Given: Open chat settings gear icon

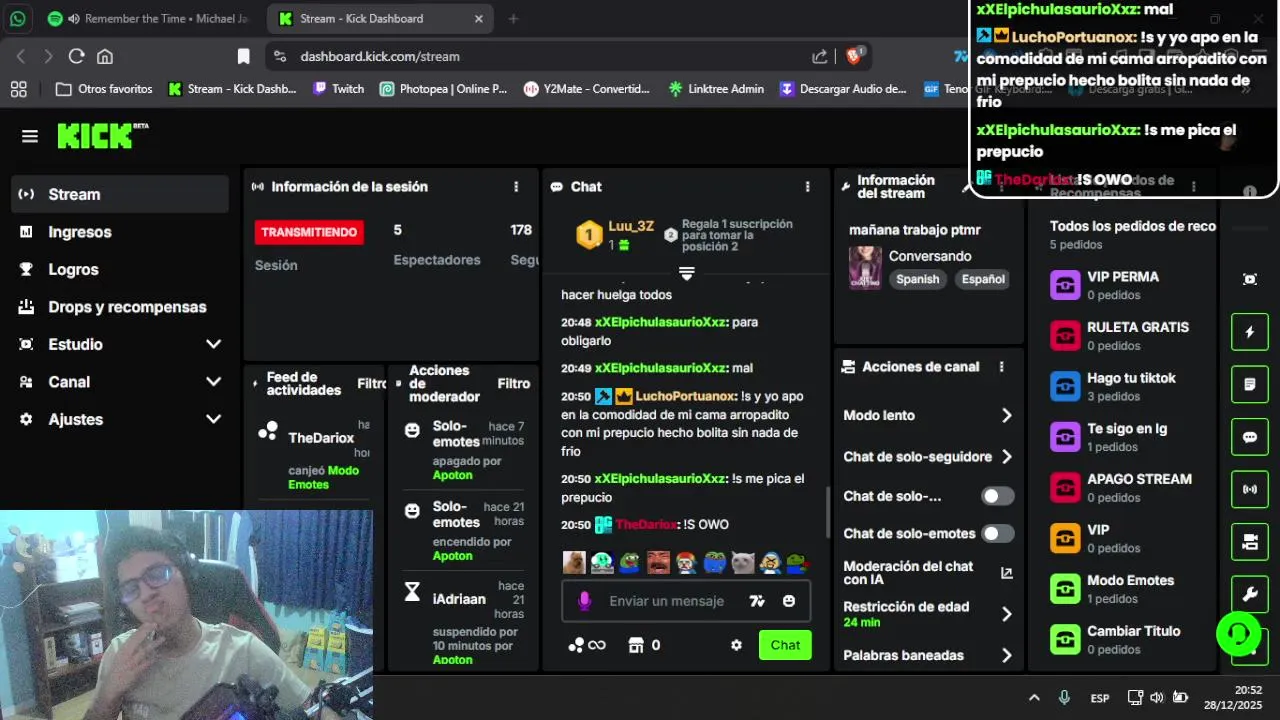Looking at the screenshot, I should coord(737,645).
